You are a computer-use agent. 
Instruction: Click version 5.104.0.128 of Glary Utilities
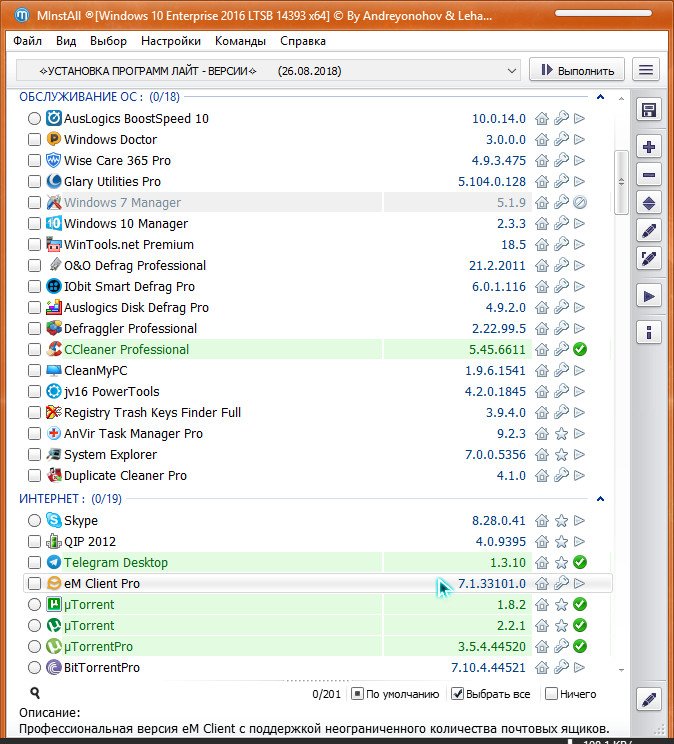click(x=492, y=182)
